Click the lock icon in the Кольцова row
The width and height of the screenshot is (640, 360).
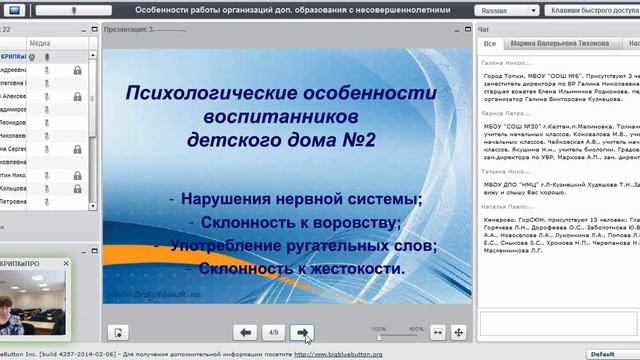(x=78, y=189)
